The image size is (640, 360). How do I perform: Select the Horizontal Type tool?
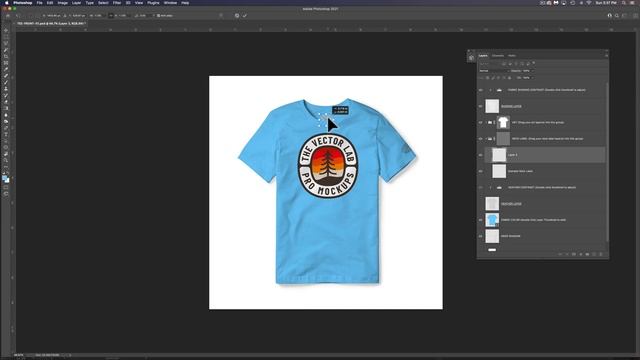point(6,135)
